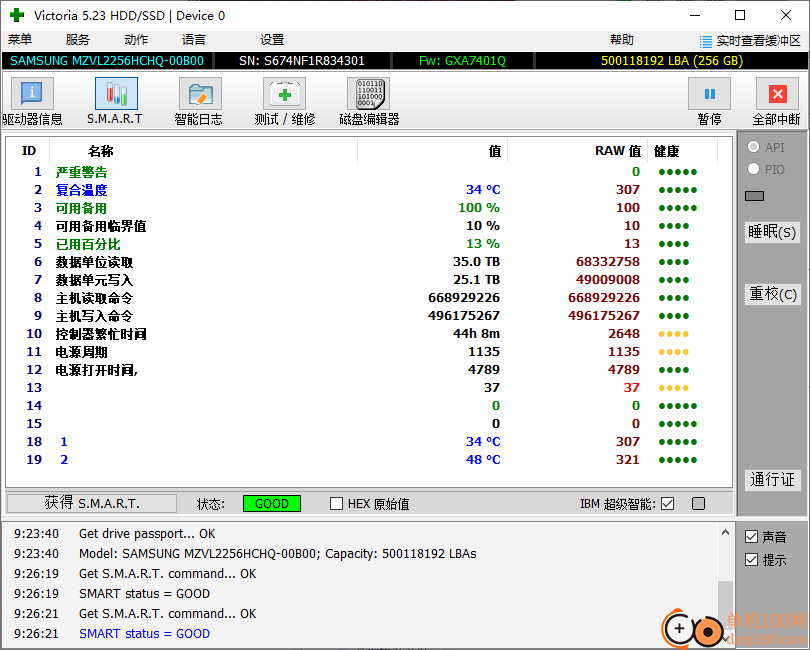Click the 健康 column header
The image size is (810, 650).
666,151
